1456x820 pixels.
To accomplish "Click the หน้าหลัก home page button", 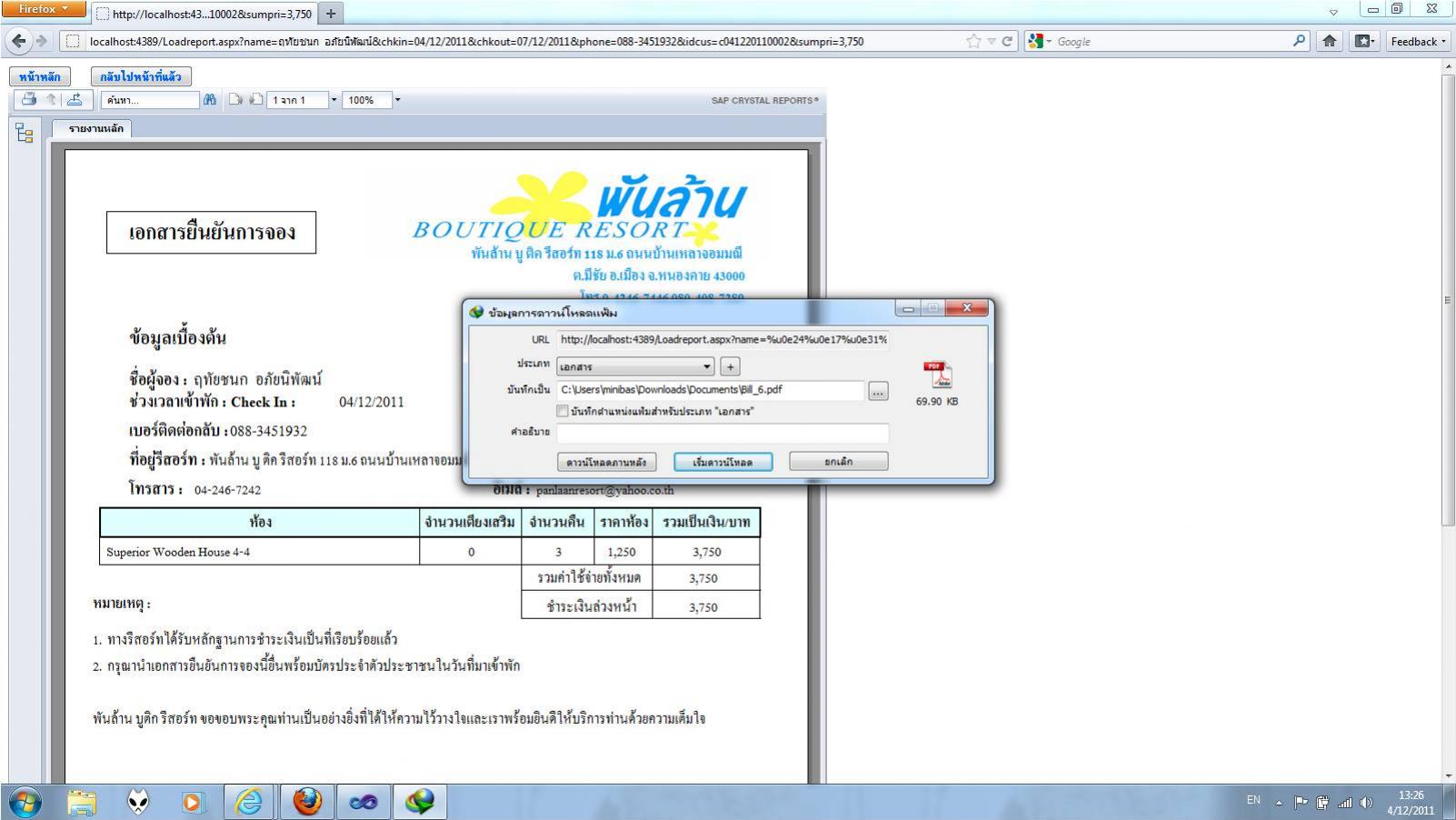I will point(40,76).
